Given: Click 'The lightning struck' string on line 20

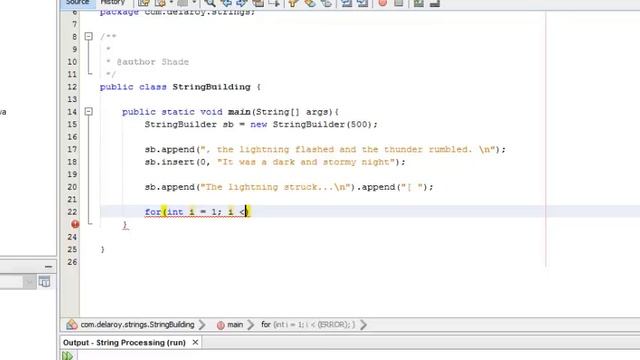Looking at the screenshot, I should [275, 187].
